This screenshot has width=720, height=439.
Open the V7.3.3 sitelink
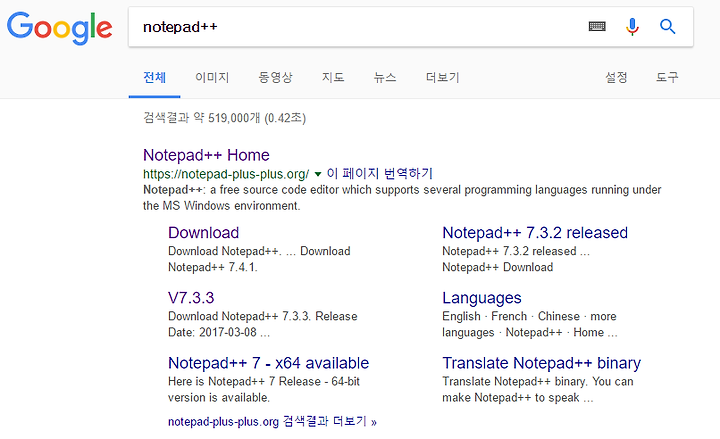[191, 298]
